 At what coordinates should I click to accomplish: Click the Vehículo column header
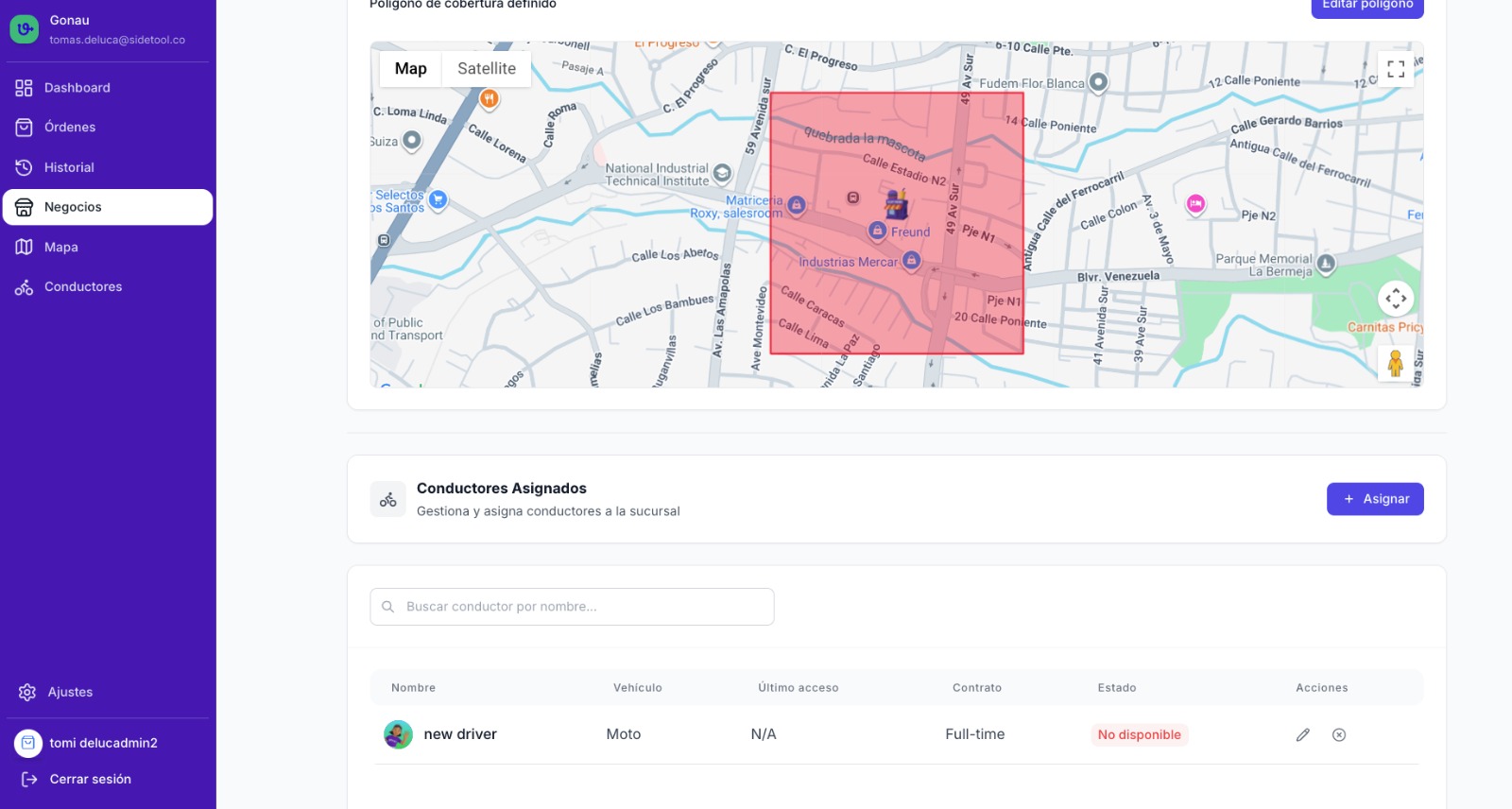(x=638, y=688)
